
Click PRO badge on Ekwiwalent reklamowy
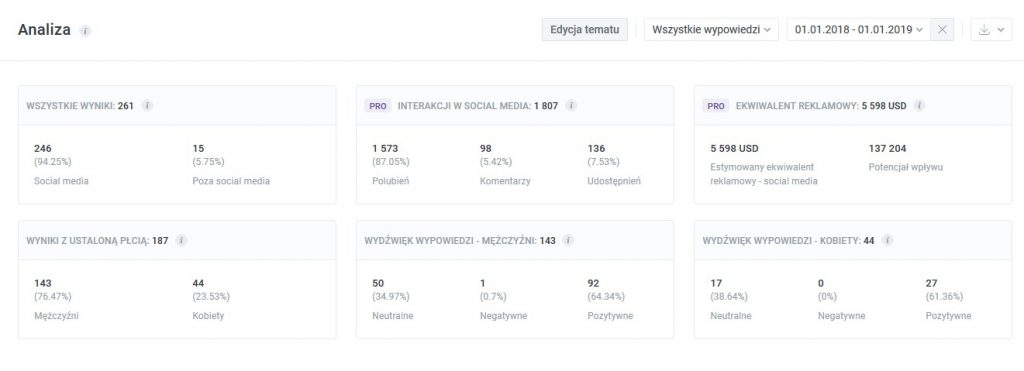[x=716, y=105]
